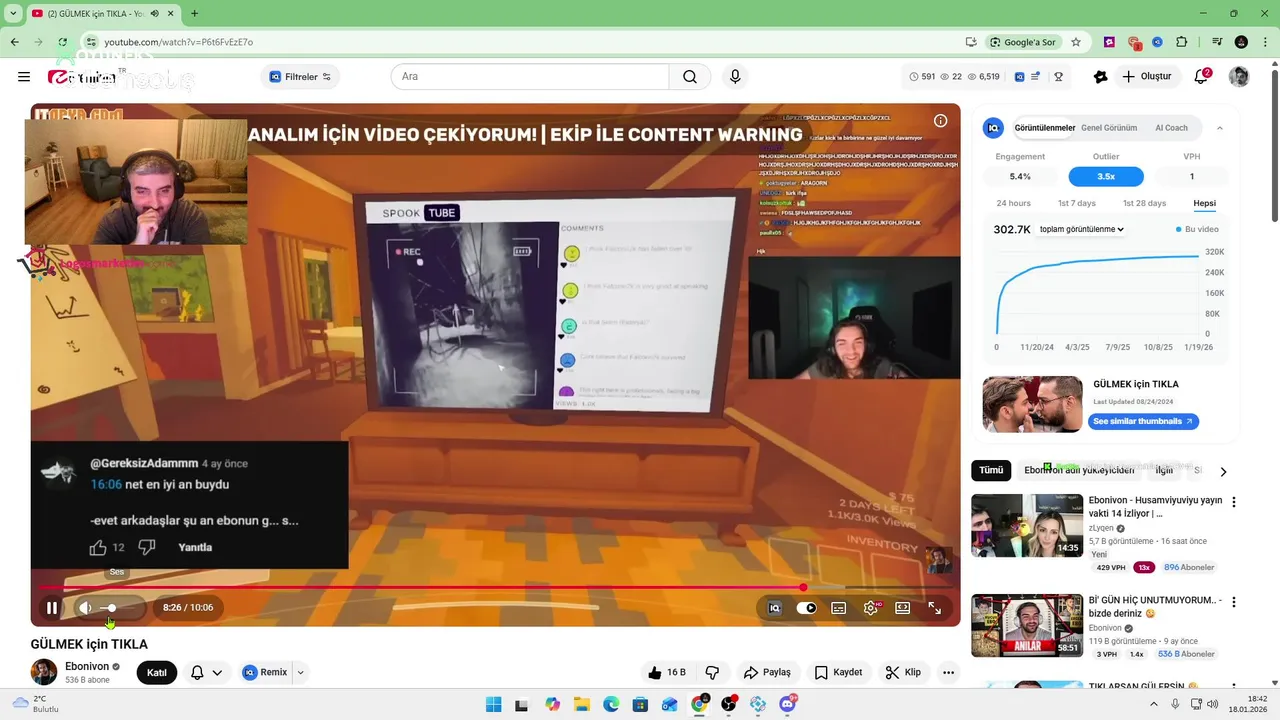
Task: Pause the video playback
Action: [x=52, y=607]
